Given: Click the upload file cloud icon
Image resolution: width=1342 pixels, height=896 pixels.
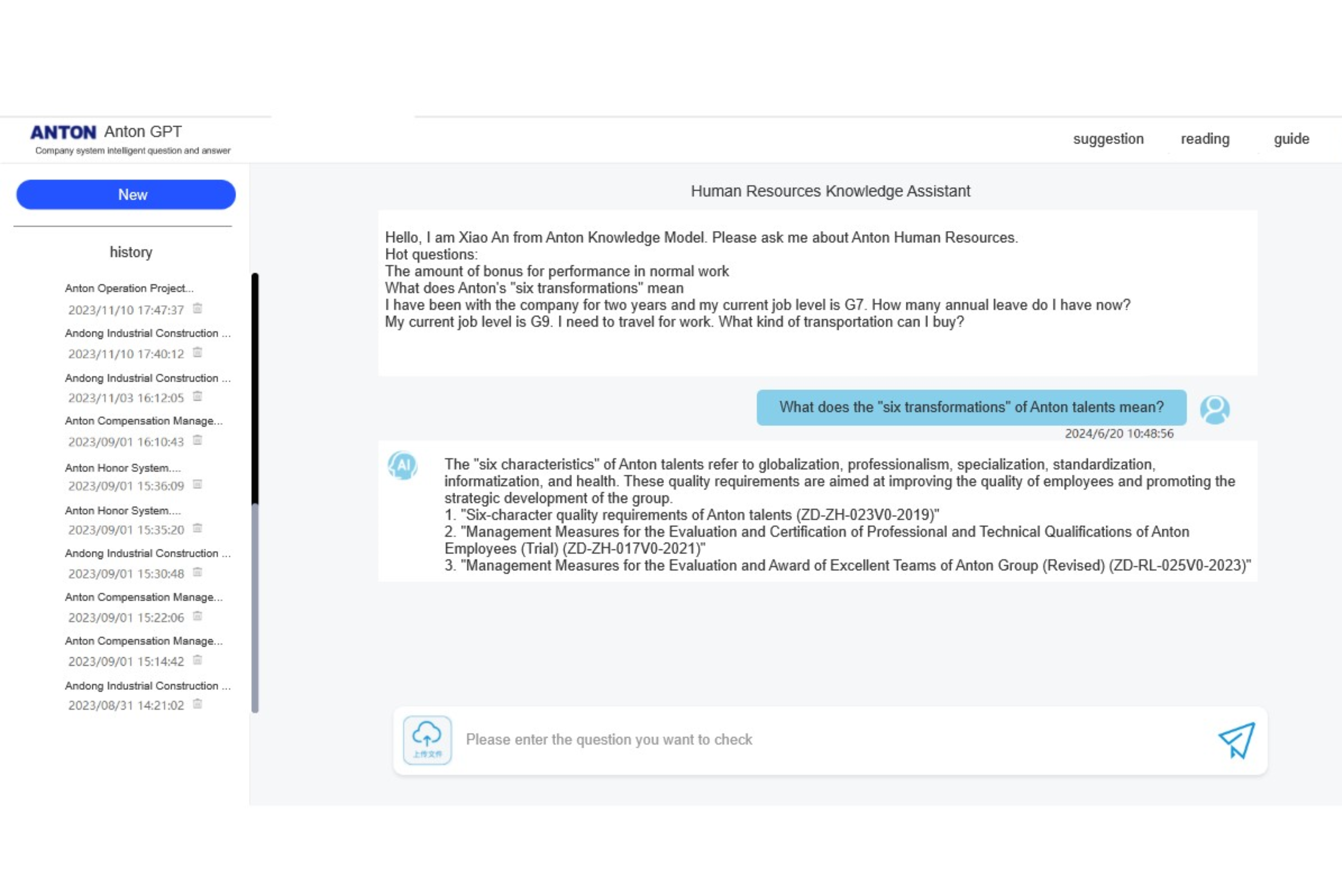Looking at the screenshot, I should coord(427,740).
